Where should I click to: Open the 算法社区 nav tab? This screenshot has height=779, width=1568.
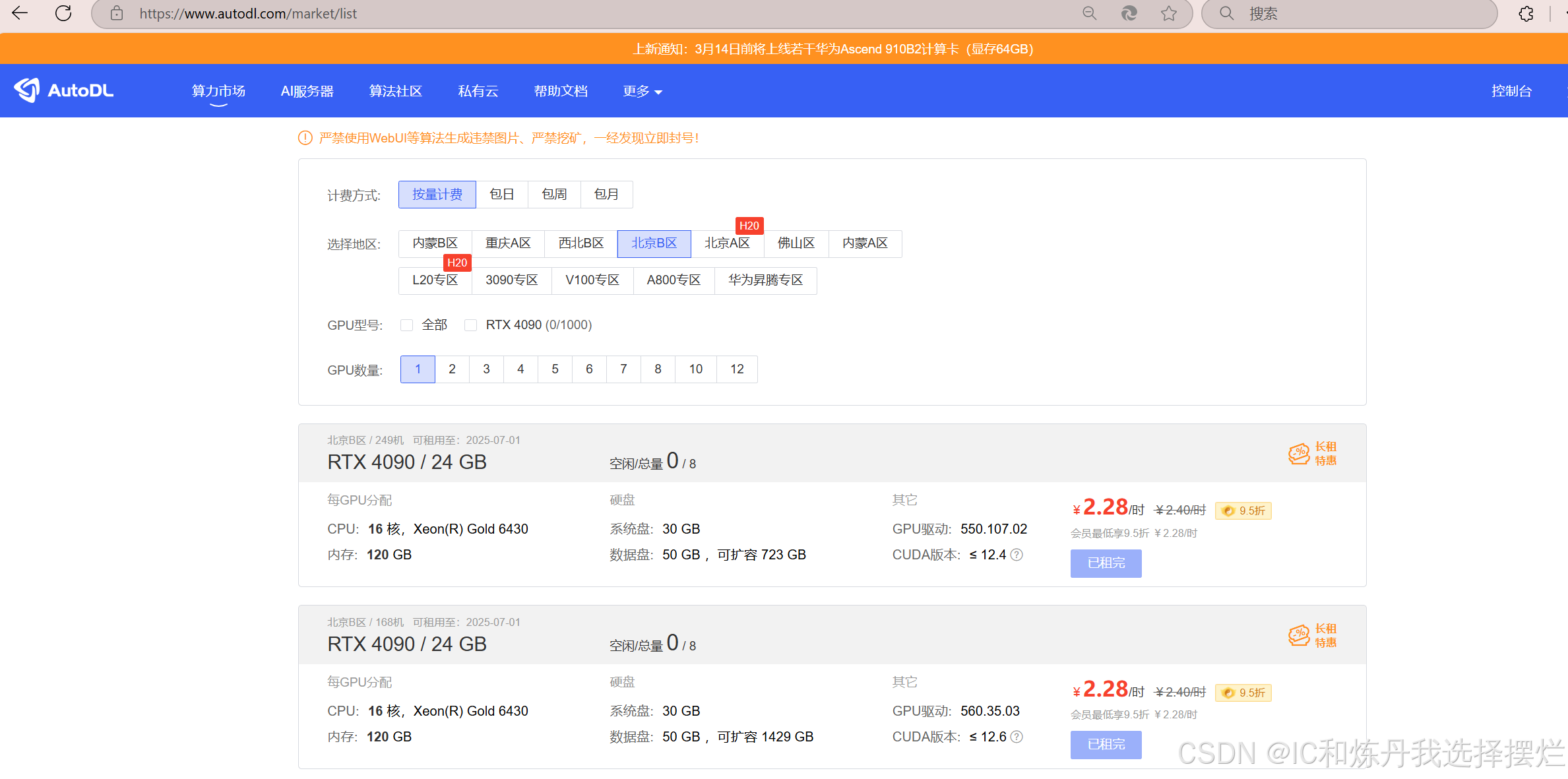(x=395, y=91)
